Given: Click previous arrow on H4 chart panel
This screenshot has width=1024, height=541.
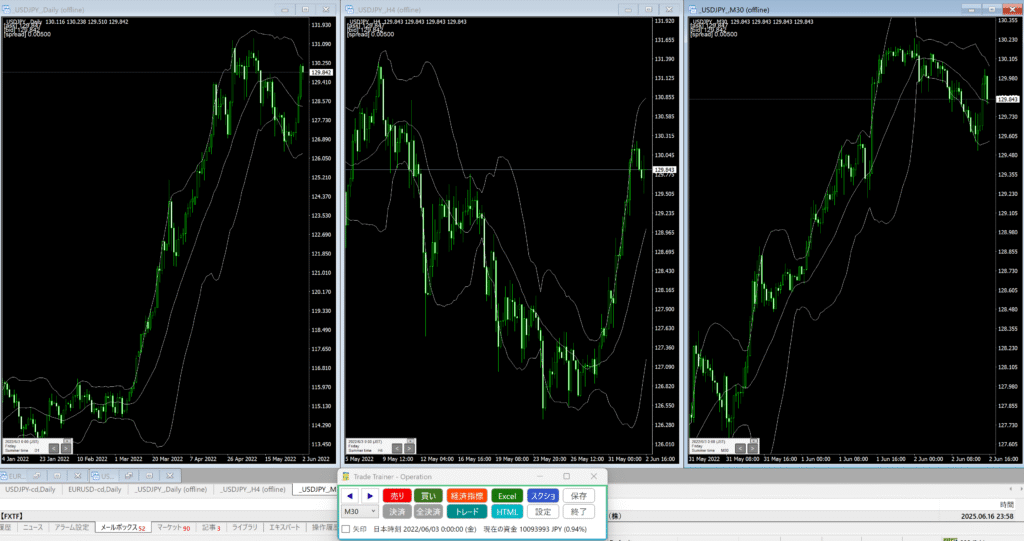Looking at the screenshot, I should [x=397, y=449].
